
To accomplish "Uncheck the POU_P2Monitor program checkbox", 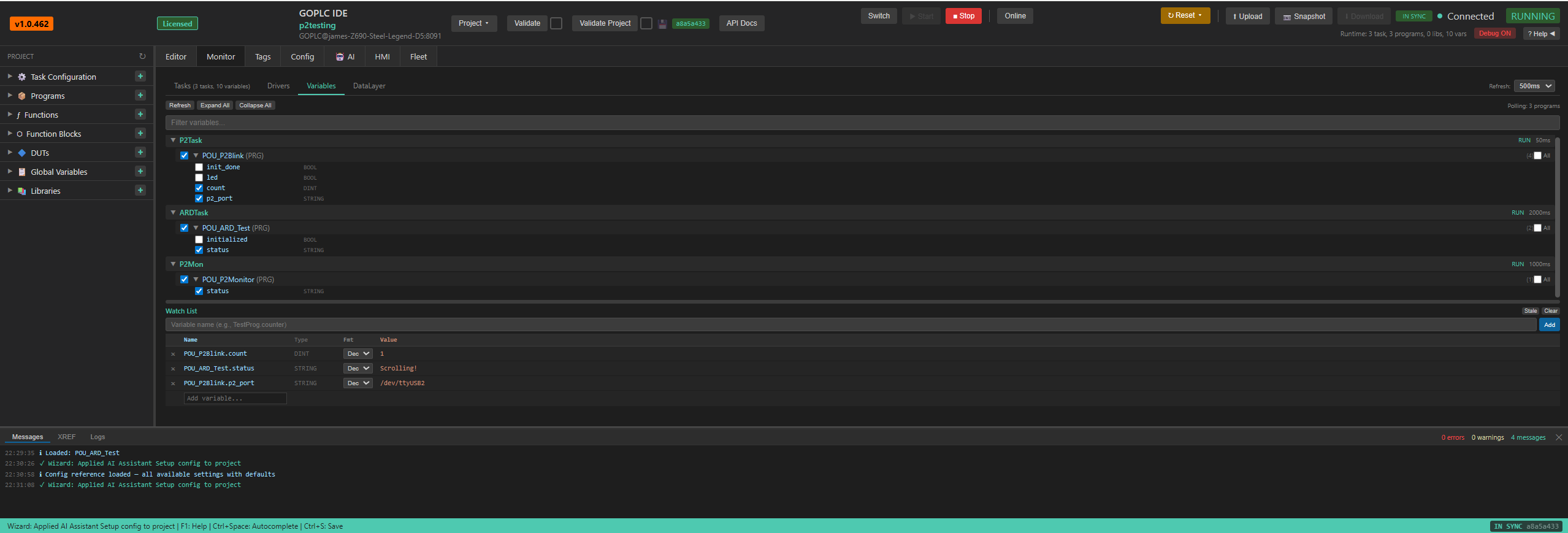I will click(x=184, y=280).
